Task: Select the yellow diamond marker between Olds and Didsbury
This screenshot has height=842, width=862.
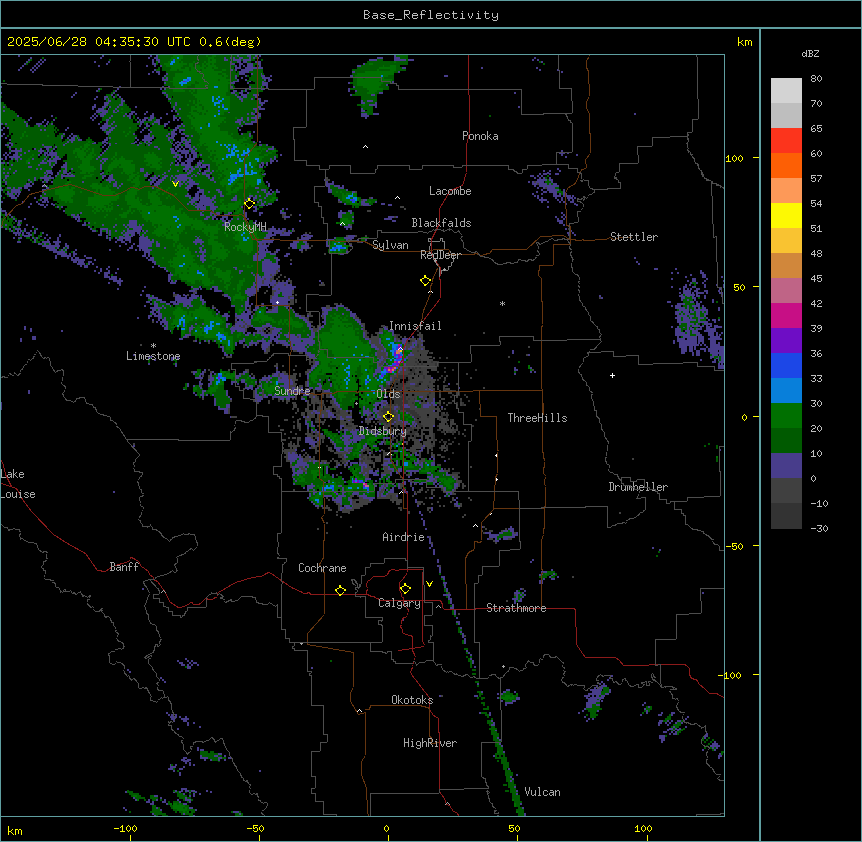Action: (388, 417)
